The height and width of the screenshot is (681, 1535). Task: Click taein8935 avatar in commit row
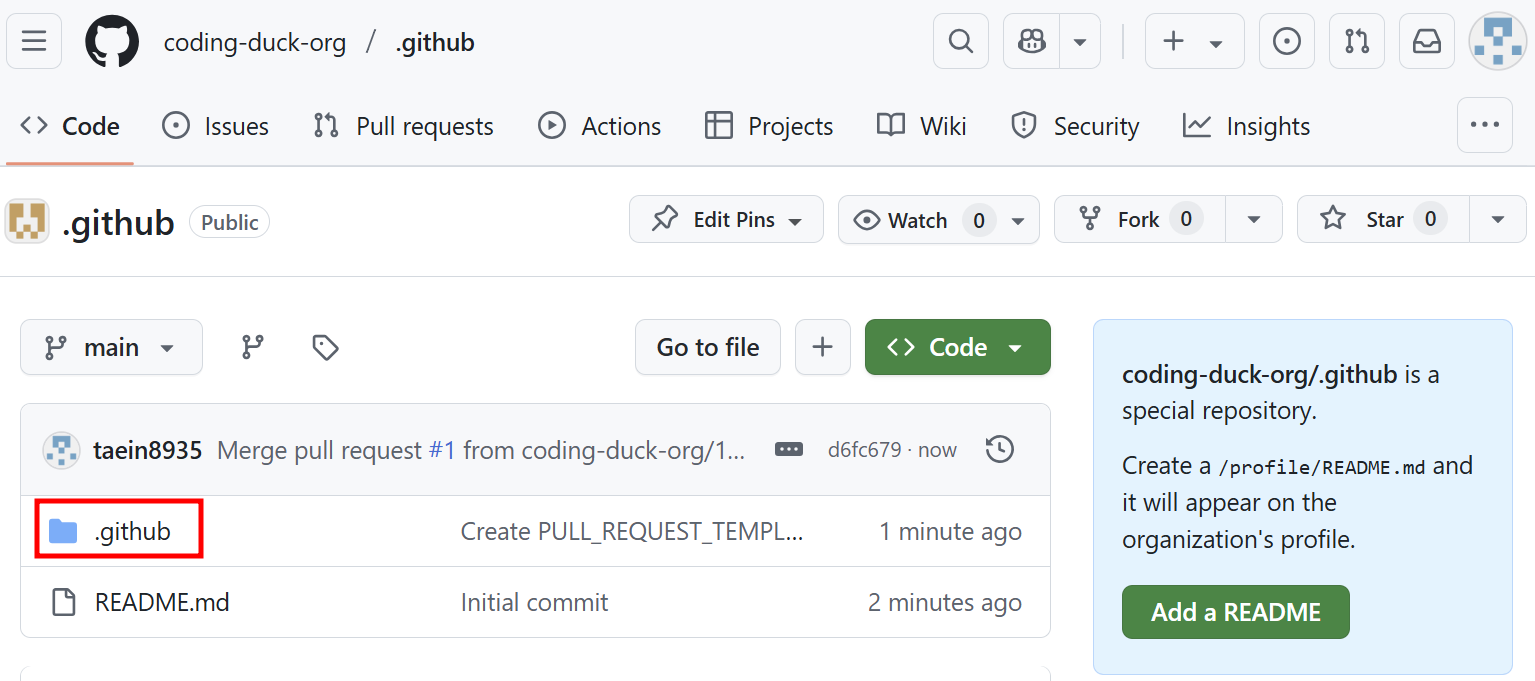click(x=61, y=450)
